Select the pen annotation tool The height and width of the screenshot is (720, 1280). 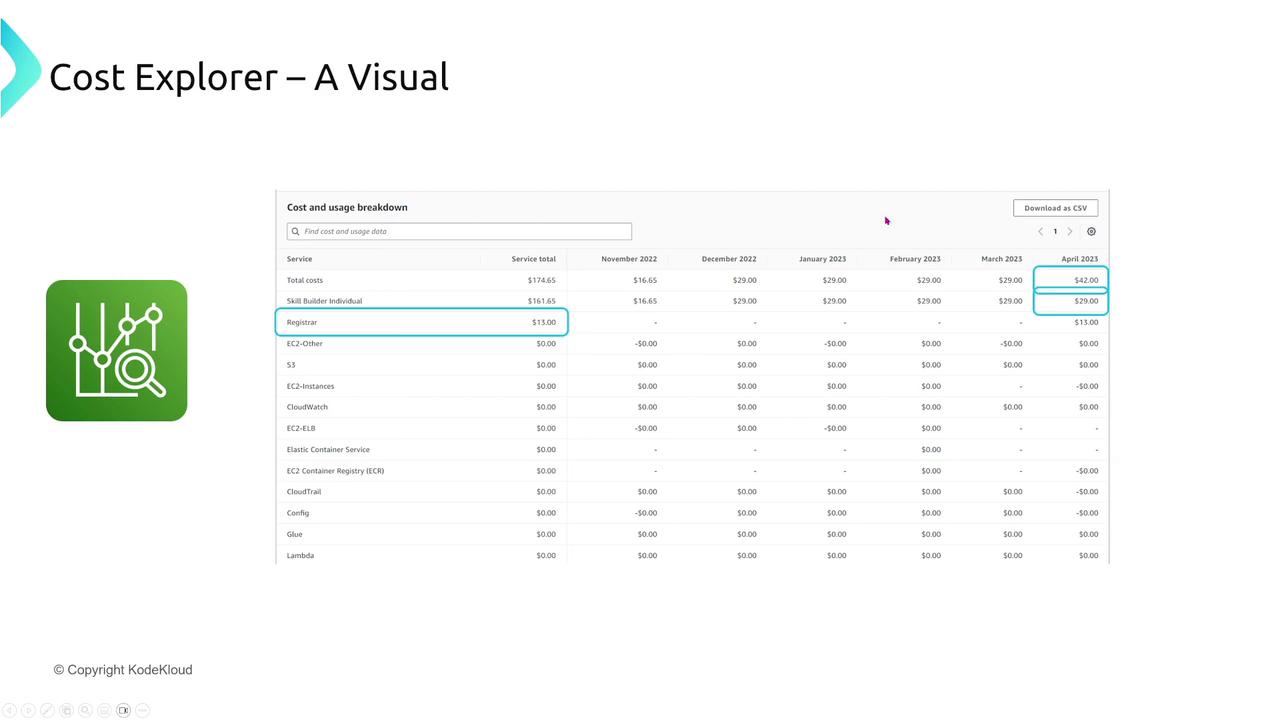click(x=47, y=710)
